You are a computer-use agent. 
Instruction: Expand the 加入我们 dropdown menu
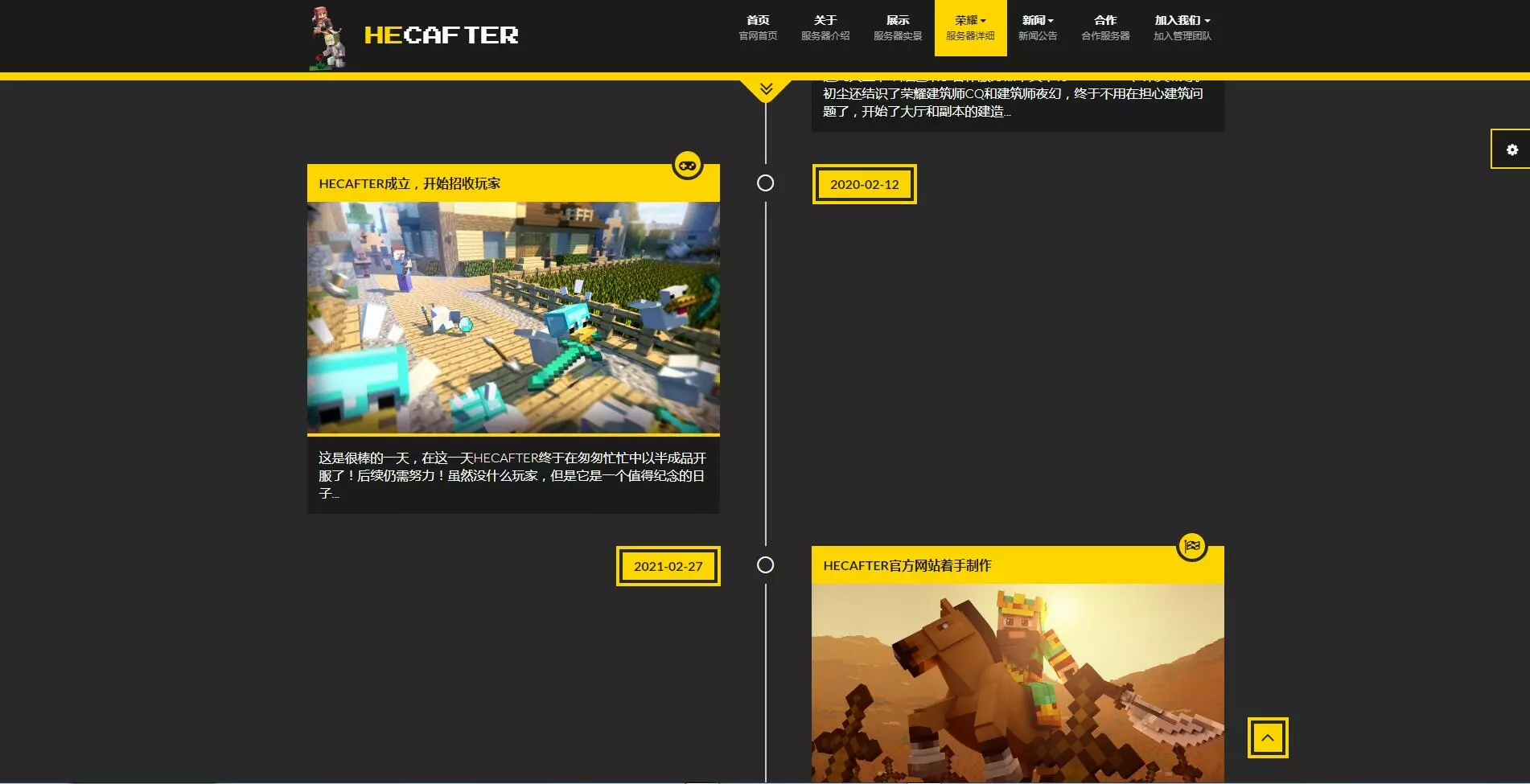tap(1182, 27)
